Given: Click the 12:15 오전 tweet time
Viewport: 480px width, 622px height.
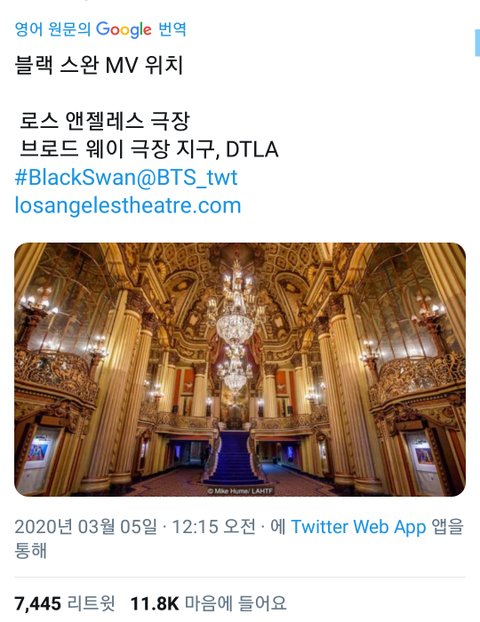Looking at the screenshot, I should [x=214, y=527].
